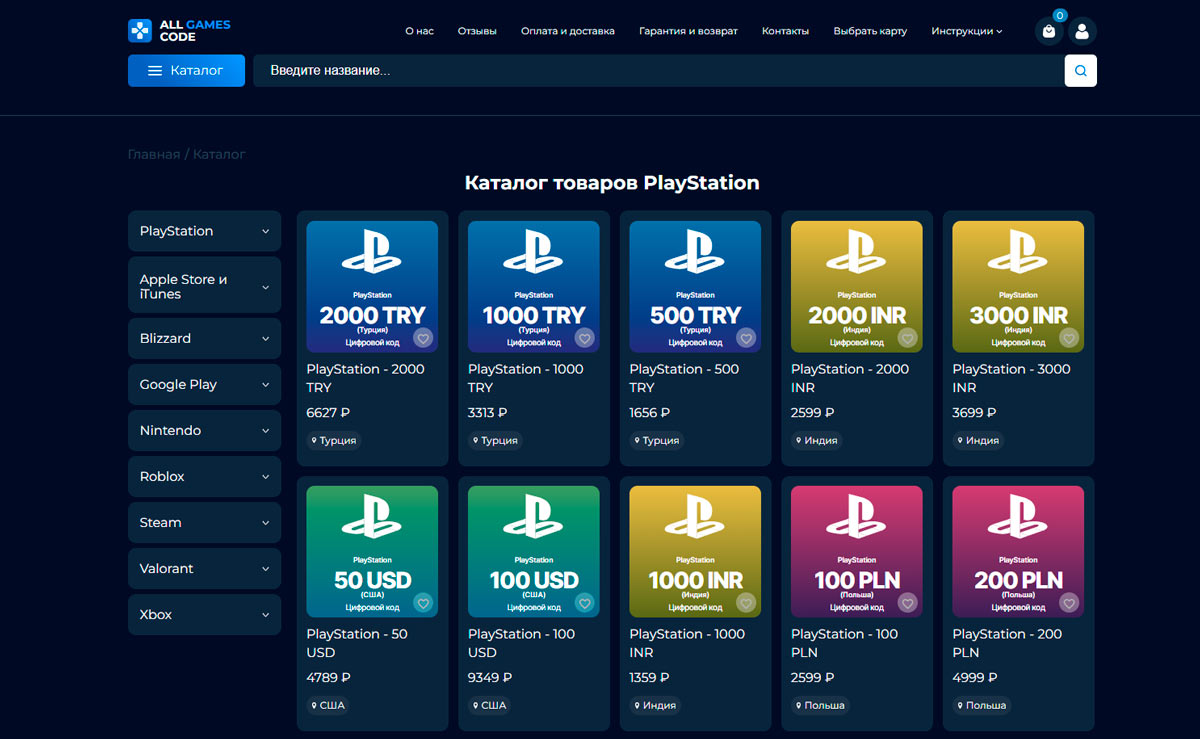Click heart icon on 200 PLN card
The image size is (1200, 739).
click(x=1069, y=603)
